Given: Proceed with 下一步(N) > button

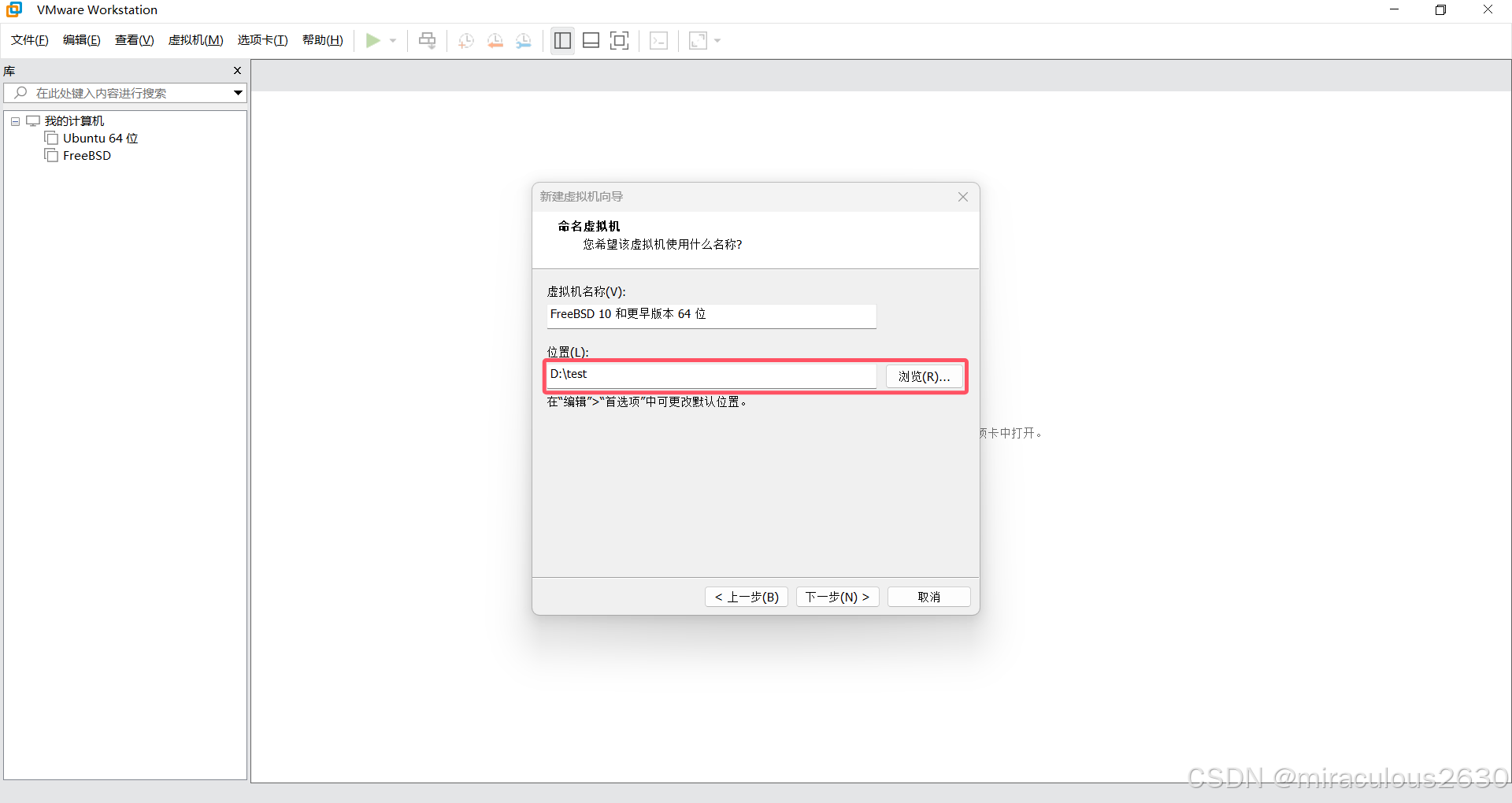Looking at the screenshot, I should click(838, 597).
